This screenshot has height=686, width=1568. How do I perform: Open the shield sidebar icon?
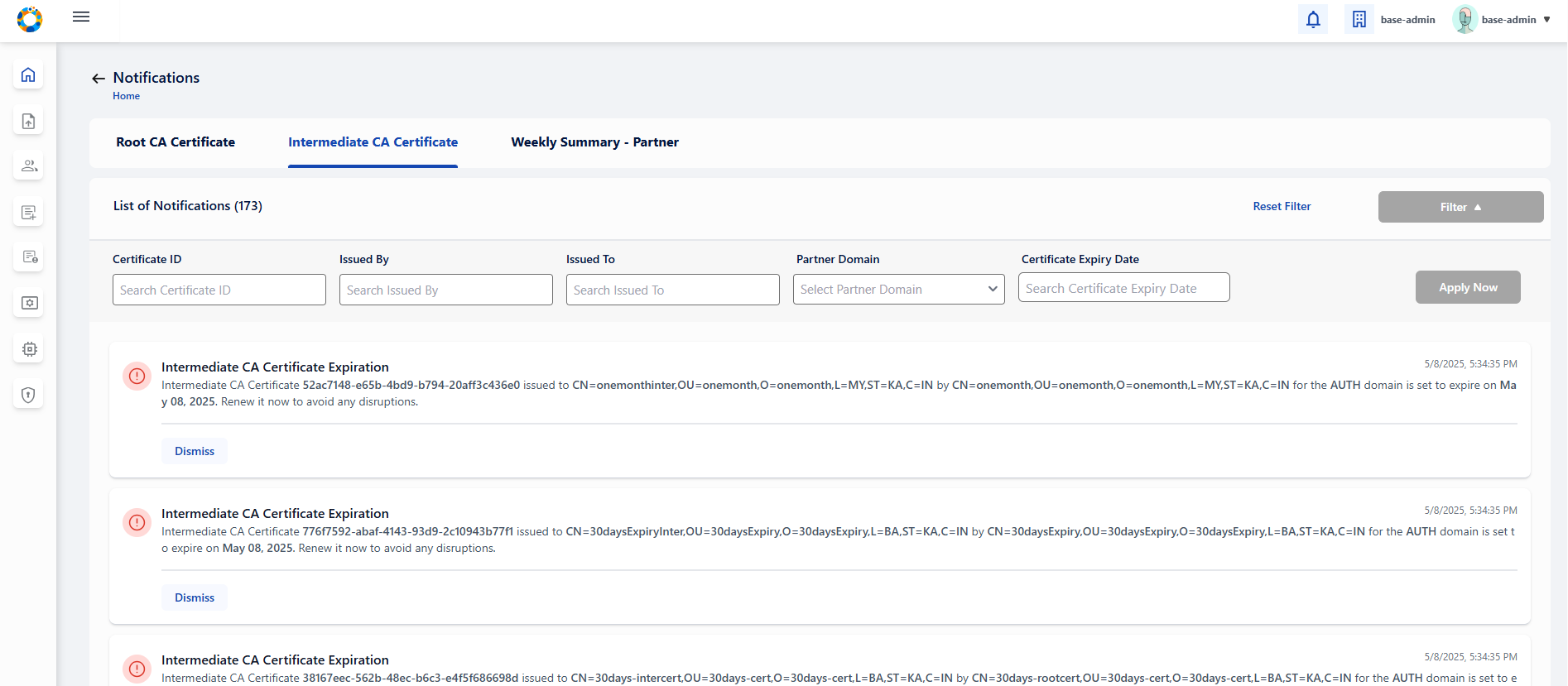pyautogui.click(x=28, y=395)
